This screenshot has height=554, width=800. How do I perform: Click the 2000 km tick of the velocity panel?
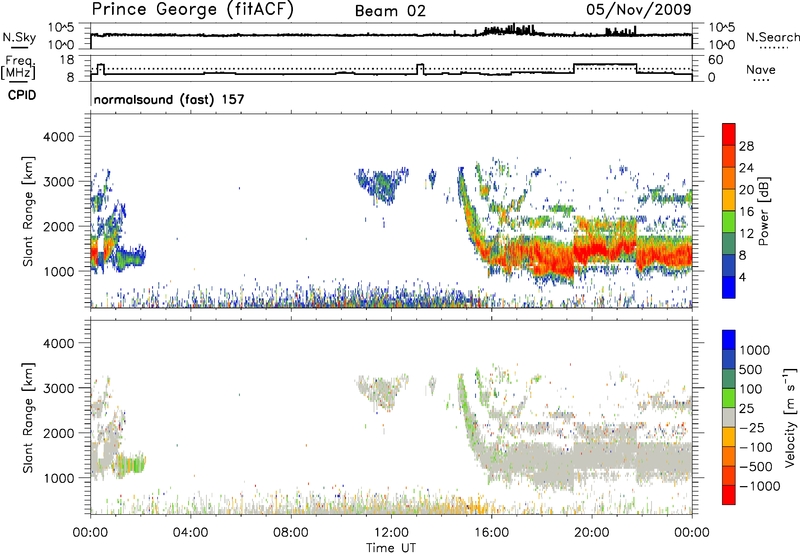[58, 433]
